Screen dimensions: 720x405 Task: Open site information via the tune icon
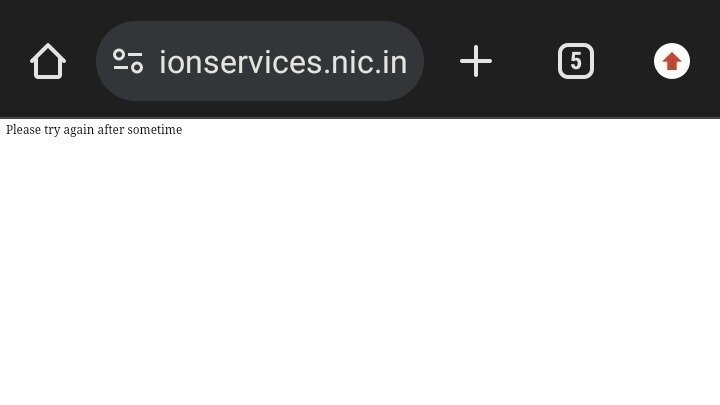[x=128, y=62]
